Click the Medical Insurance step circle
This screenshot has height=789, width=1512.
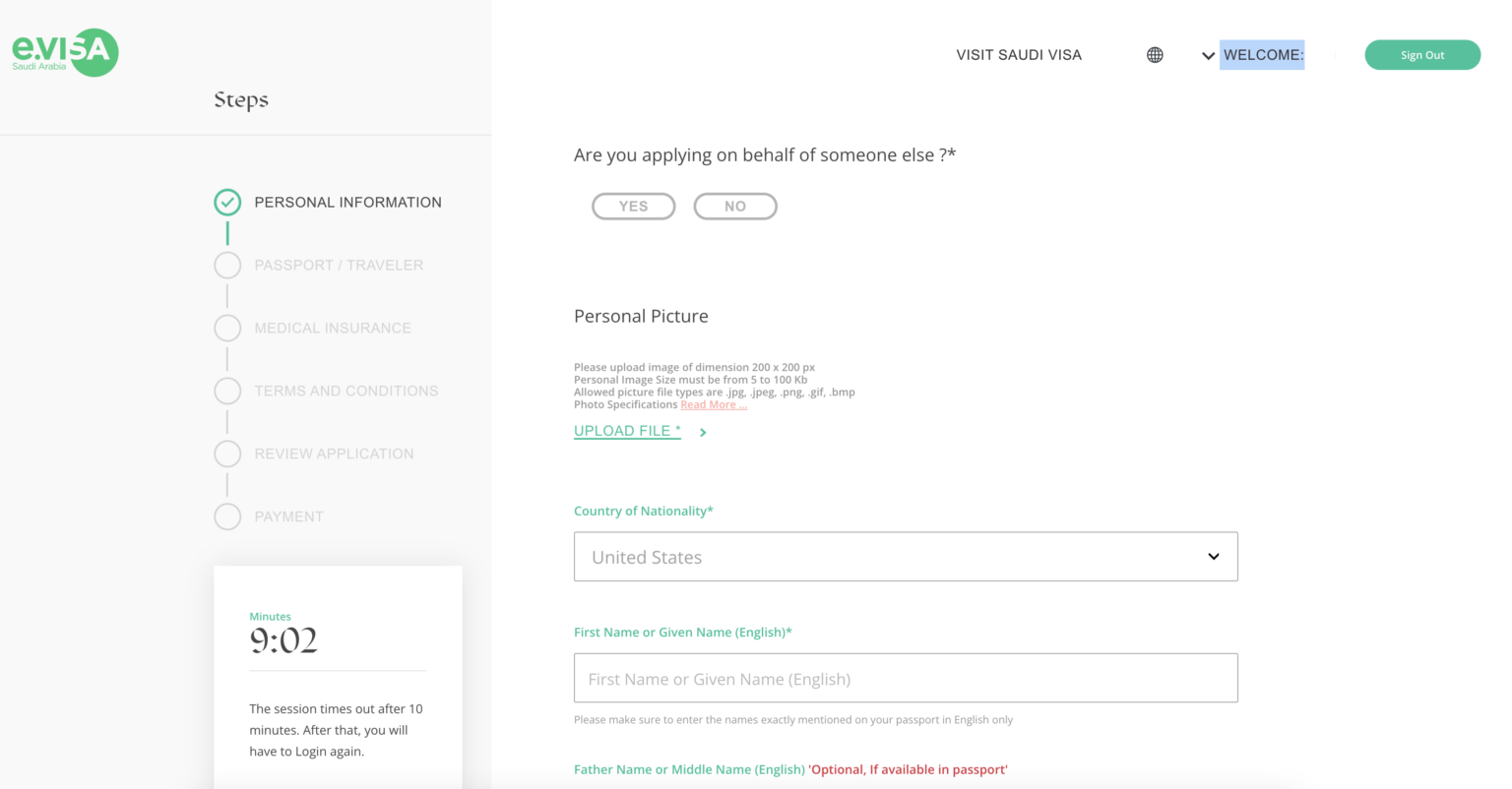227,329
